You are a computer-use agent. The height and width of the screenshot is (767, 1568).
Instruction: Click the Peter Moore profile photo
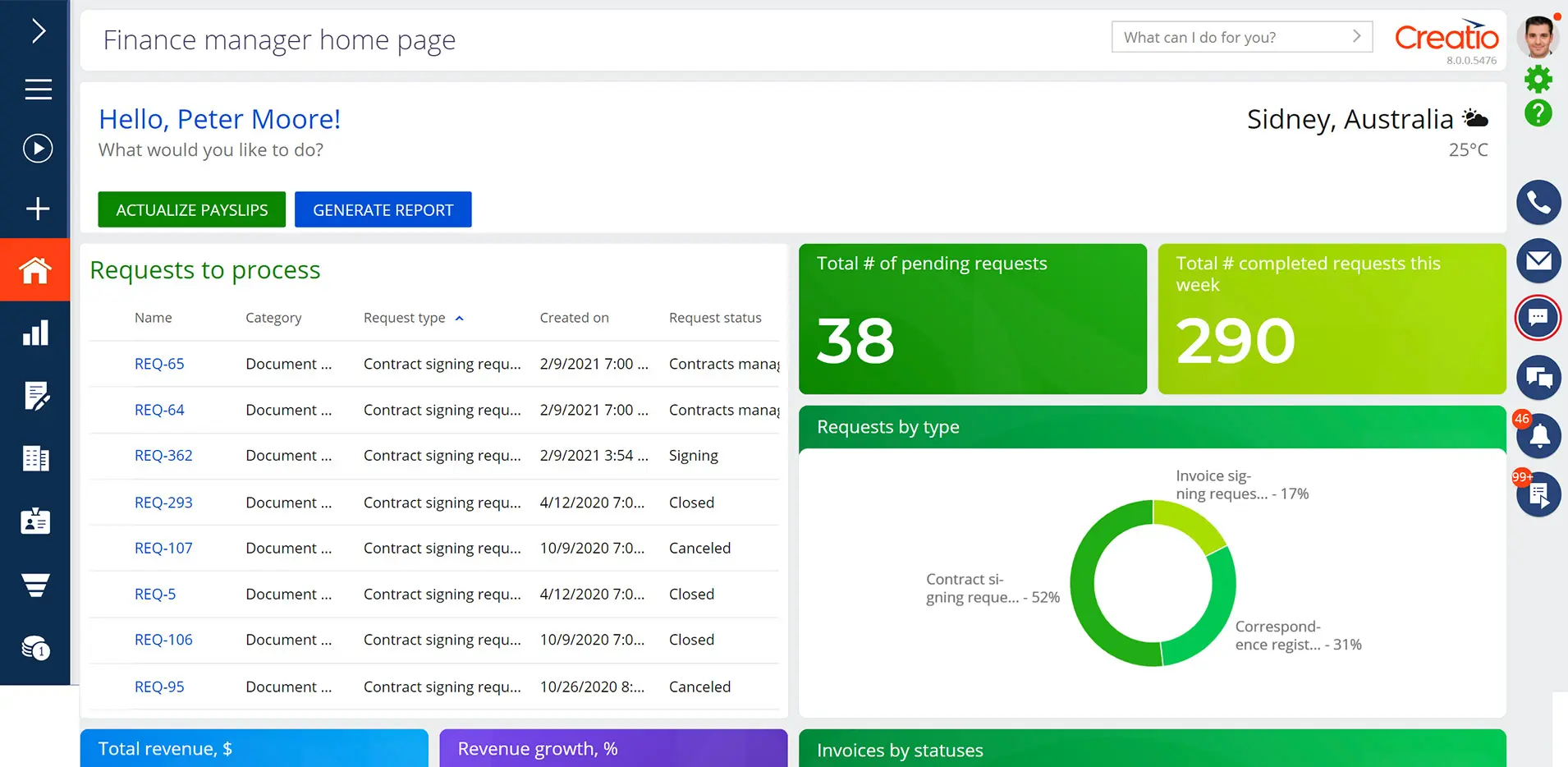click(x=1537, y=37)
